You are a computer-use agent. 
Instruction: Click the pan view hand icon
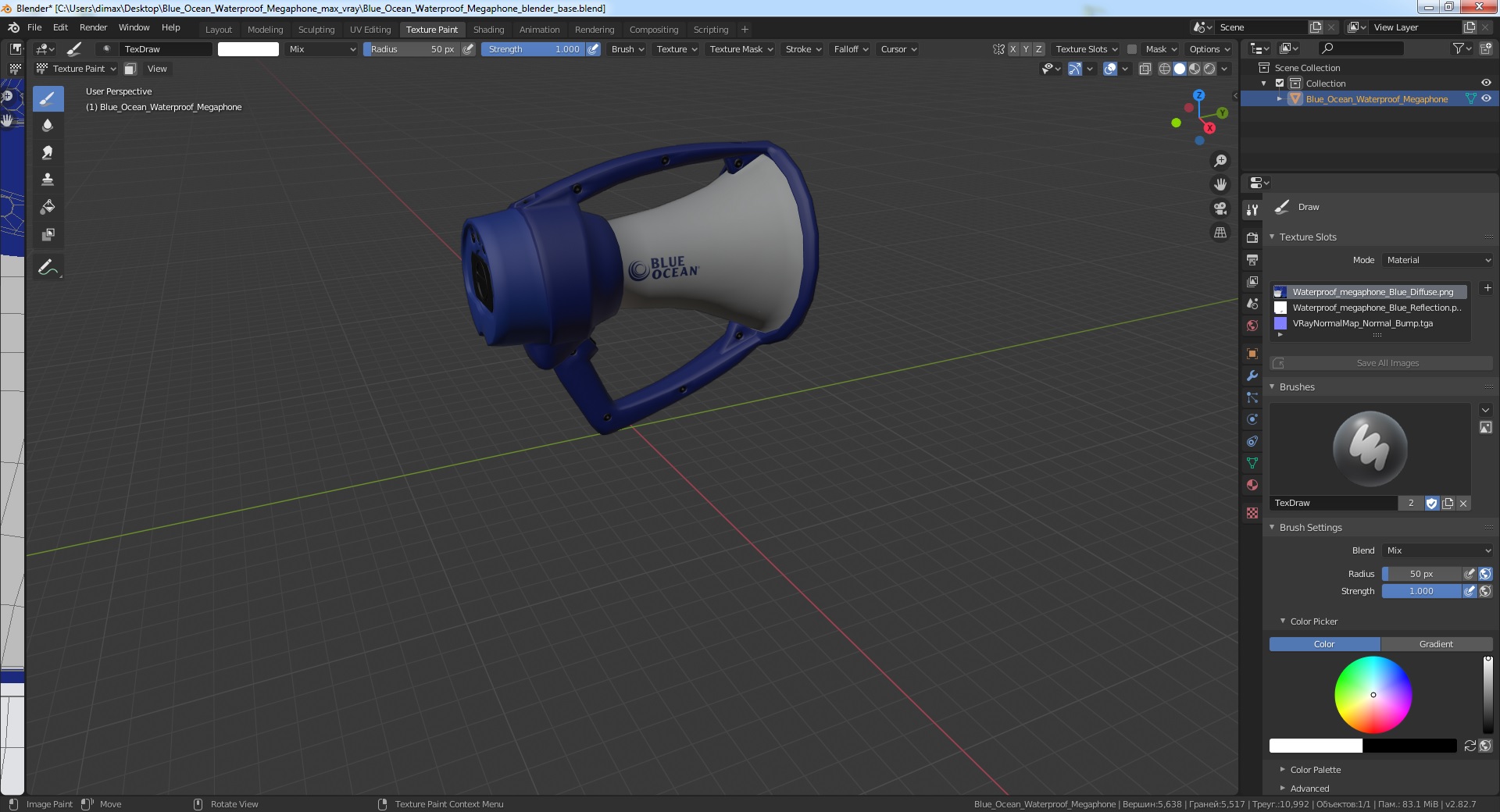pos(1220,184)
